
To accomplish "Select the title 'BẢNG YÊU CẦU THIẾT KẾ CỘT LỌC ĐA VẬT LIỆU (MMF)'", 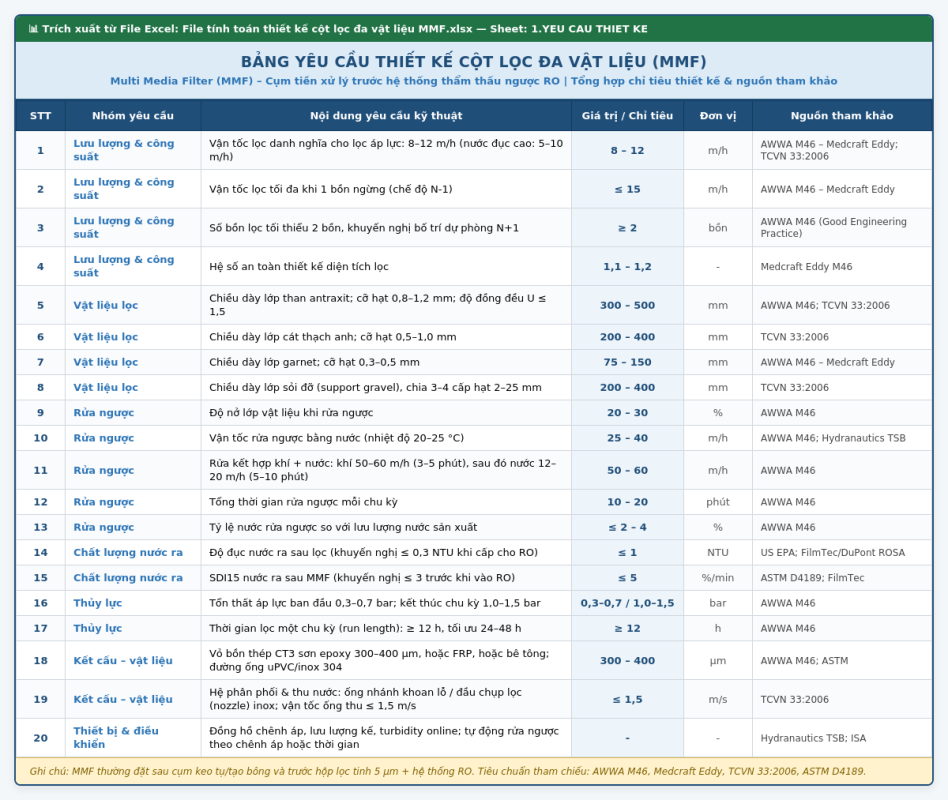I will 473,62.
